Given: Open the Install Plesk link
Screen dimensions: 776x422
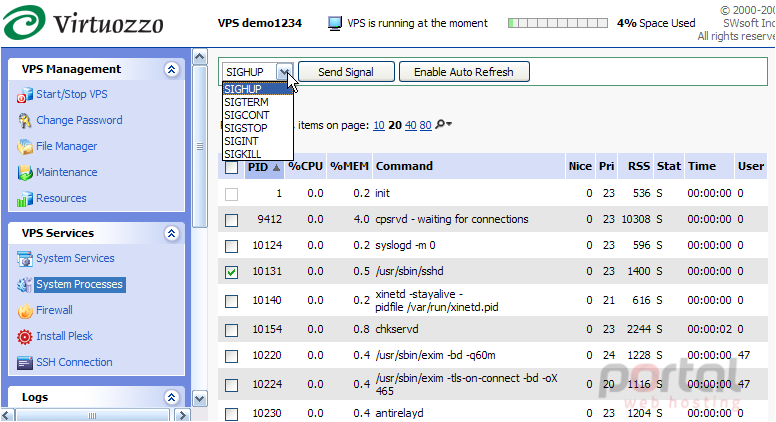Looking at the screenshot, I should 64,336.
